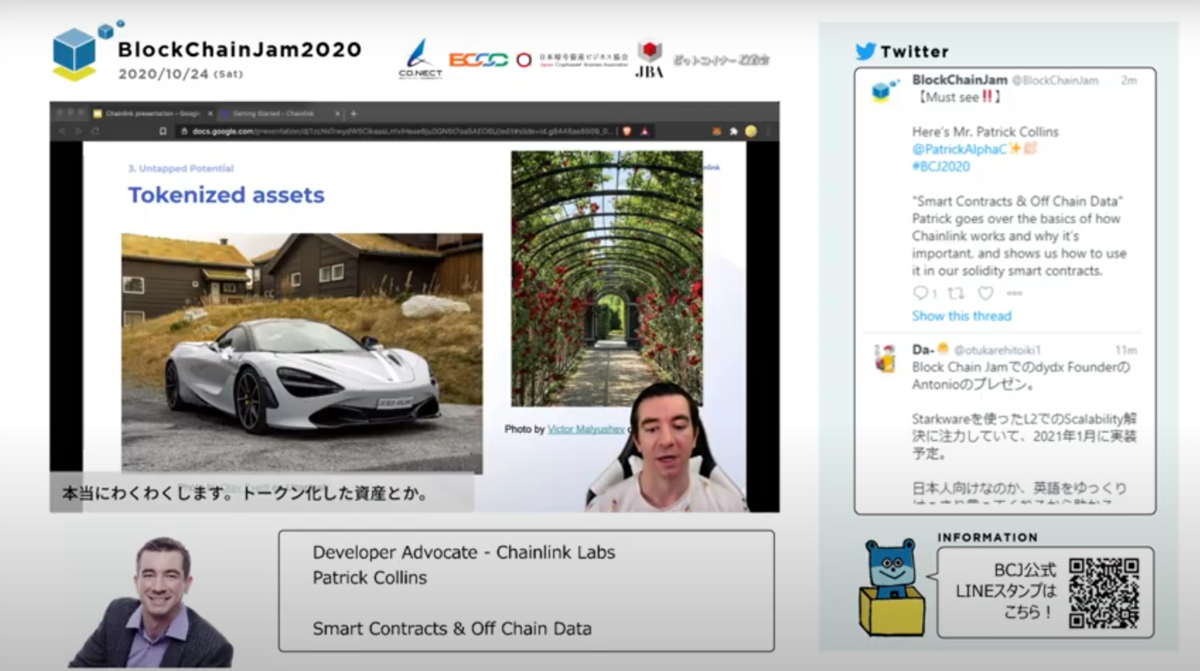The width and height of the screenshot is (1200, 671).
Task: Click the rose archway garden photo
Action: click(607, 278)
